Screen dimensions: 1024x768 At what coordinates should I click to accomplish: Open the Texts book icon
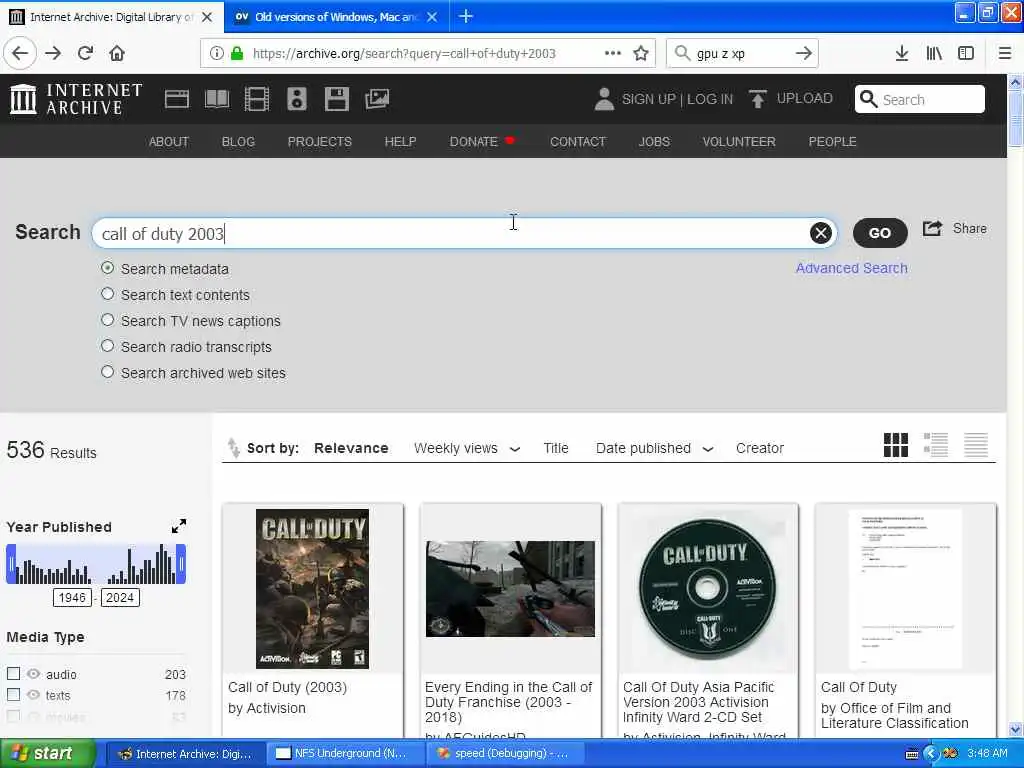pos(217,99)
